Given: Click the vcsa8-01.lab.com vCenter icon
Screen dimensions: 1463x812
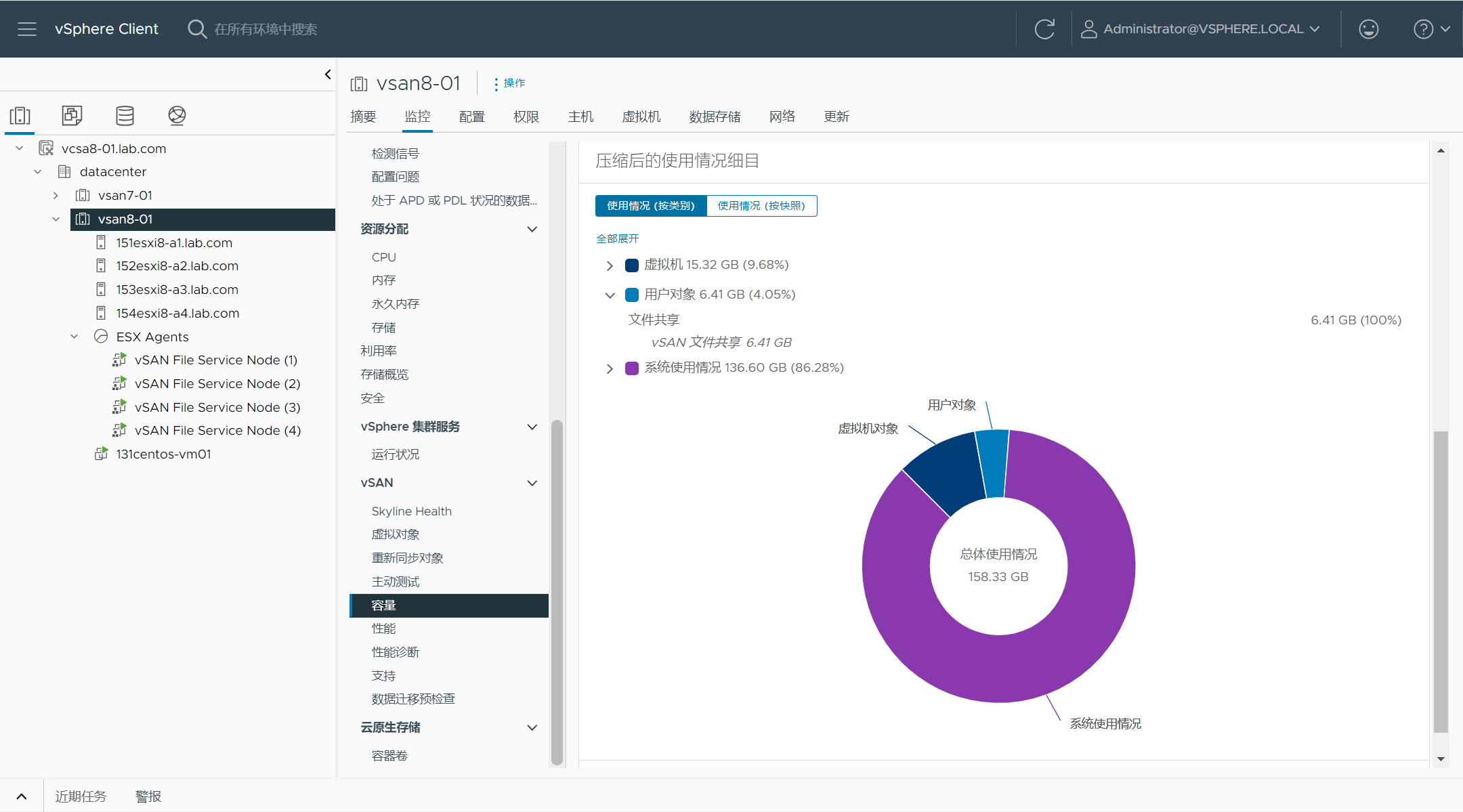Looking at the screenshot, I should pyautogui.click(x=46, y=148).
